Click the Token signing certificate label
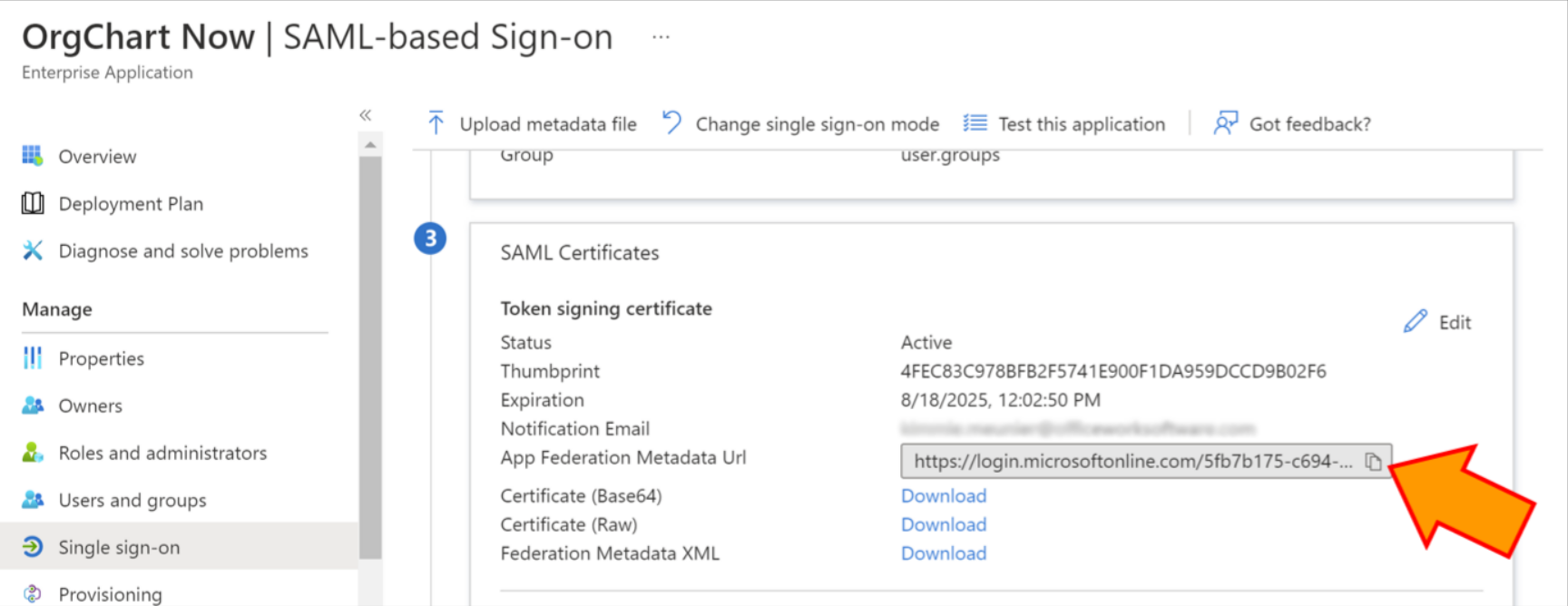The width and height of the screenshot is (1568, 606). pyautogui.click(x=606, y=308)
